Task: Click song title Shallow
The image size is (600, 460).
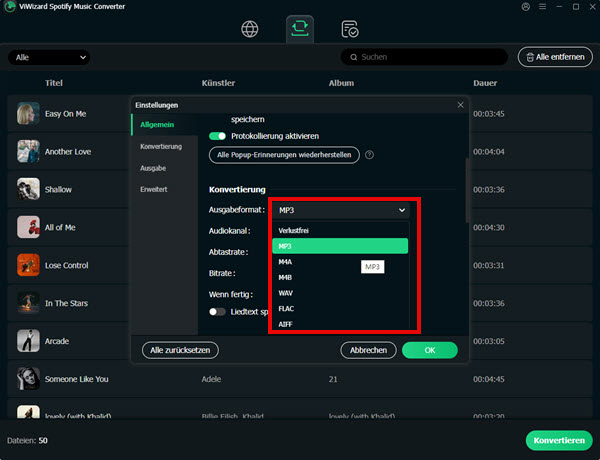Action: 58,189
